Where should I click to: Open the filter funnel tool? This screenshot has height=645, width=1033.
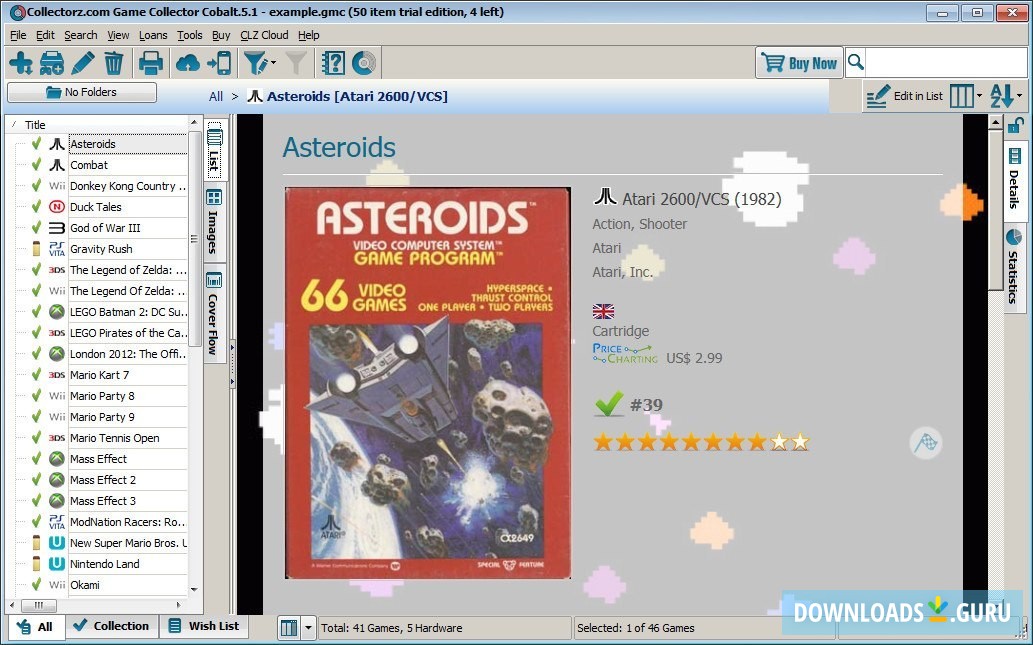pyautogui.click(x=256, y=63)
